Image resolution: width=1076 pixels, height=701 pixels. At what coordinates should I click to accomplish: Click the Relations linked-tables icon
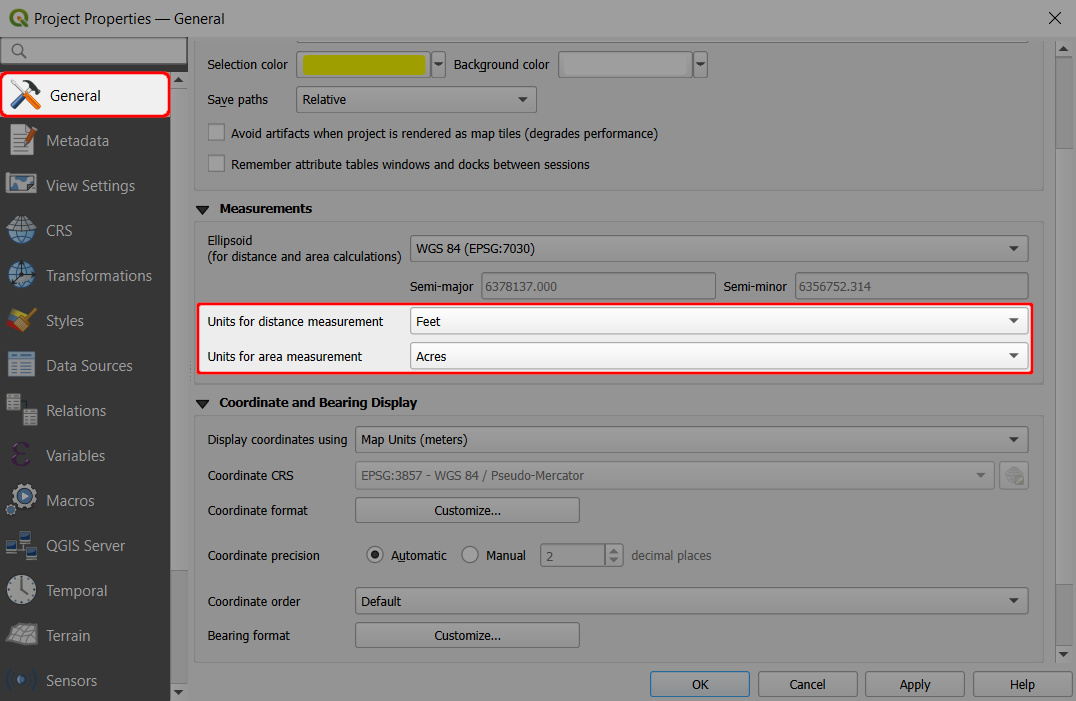point(21,410)
